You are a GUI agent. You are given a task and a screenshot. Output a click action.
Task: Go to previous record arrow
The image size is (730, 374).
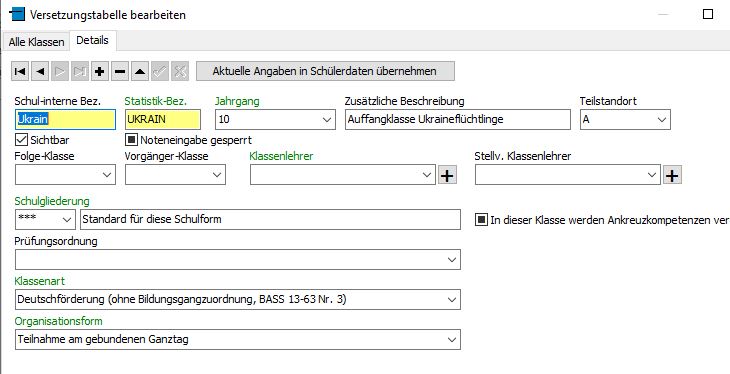point(40,71)
